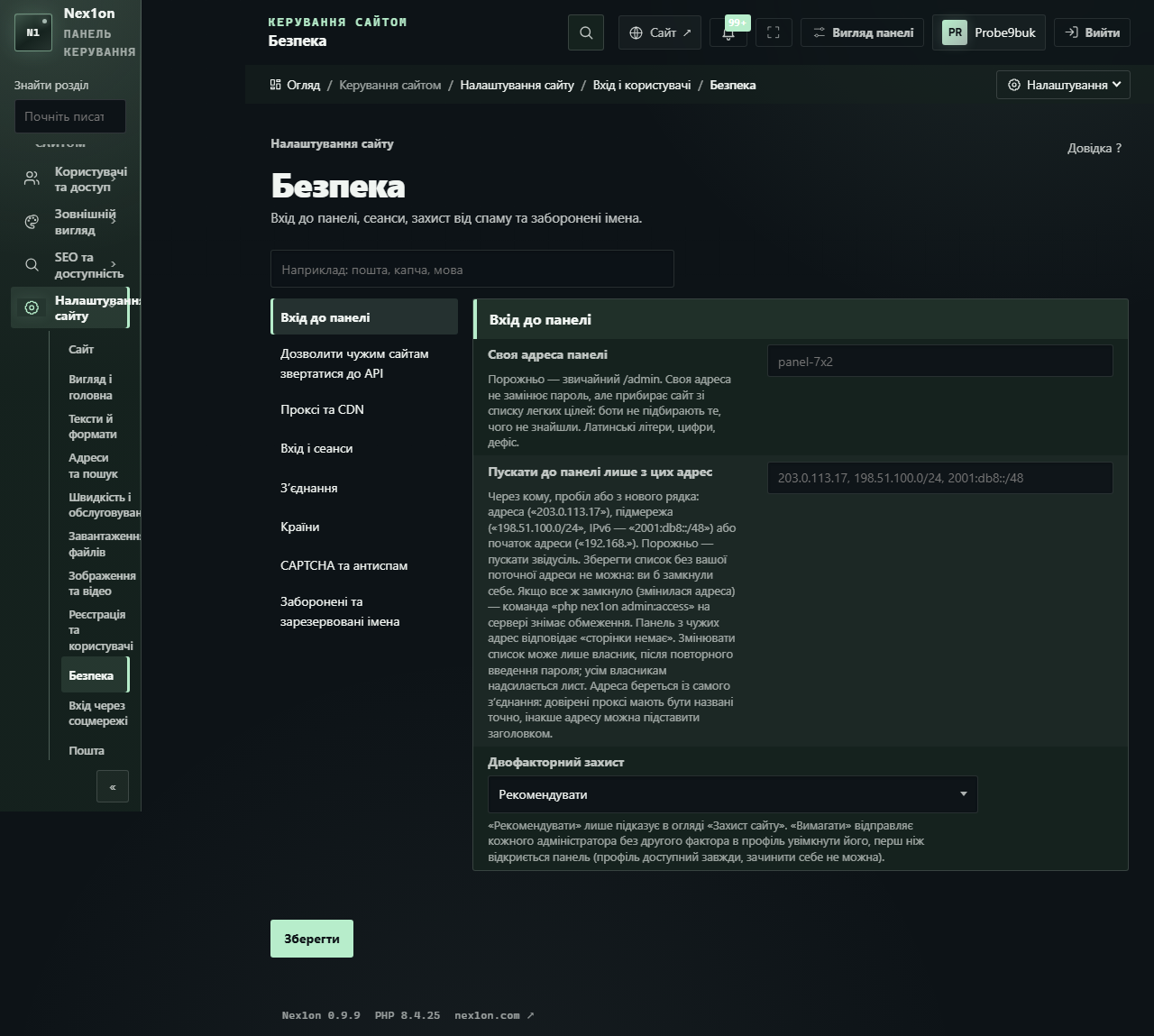Image resolution: width=1154 pixels, height=1036 pixels.
Task: Click the magnifier icon beside SEO та доступність
Action: click(x=32, y=265)
